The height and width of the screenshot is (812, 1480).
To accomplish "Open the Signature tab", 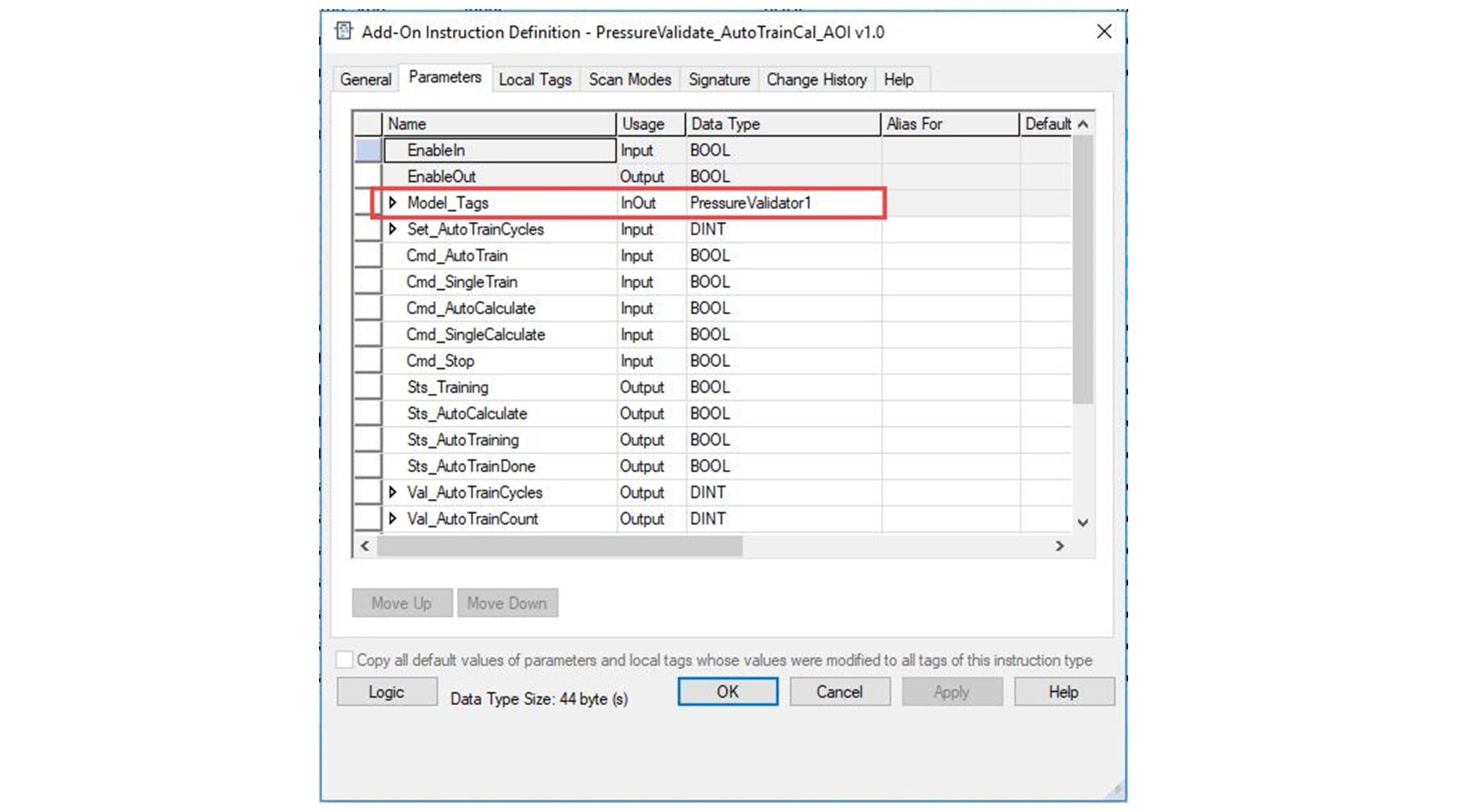I will pos(719,80).
